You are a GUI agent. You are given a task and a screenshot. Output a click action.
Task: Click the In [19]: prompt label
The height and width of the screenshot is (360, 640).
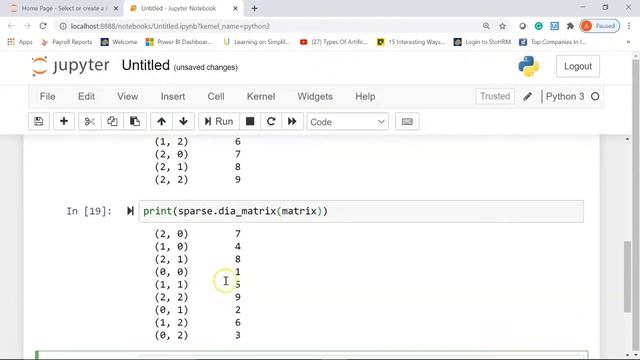coord(89,211)
